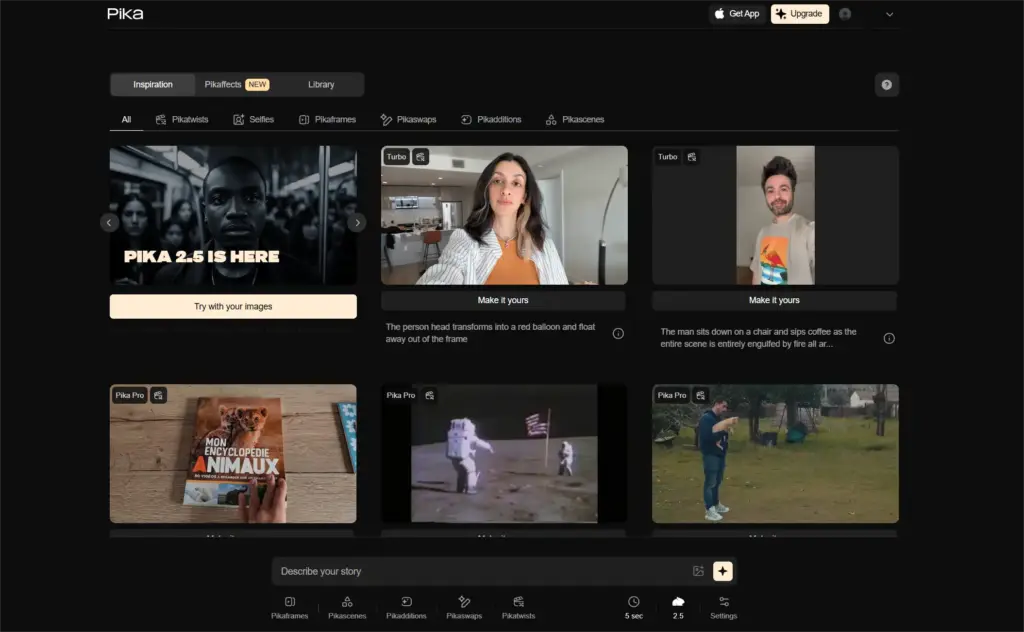
Task: Filter inspiration by Selfies
Action: pyautogui.click(x=253, y=119)
